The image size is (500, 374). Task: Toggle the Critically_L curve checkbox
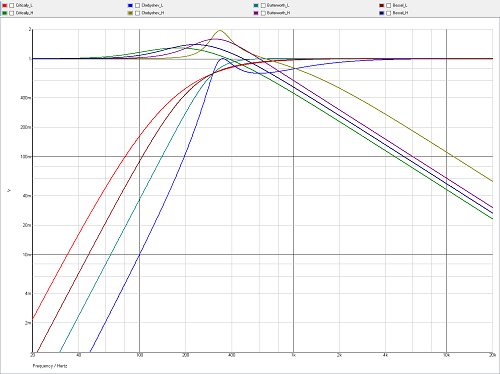point(12,6)
